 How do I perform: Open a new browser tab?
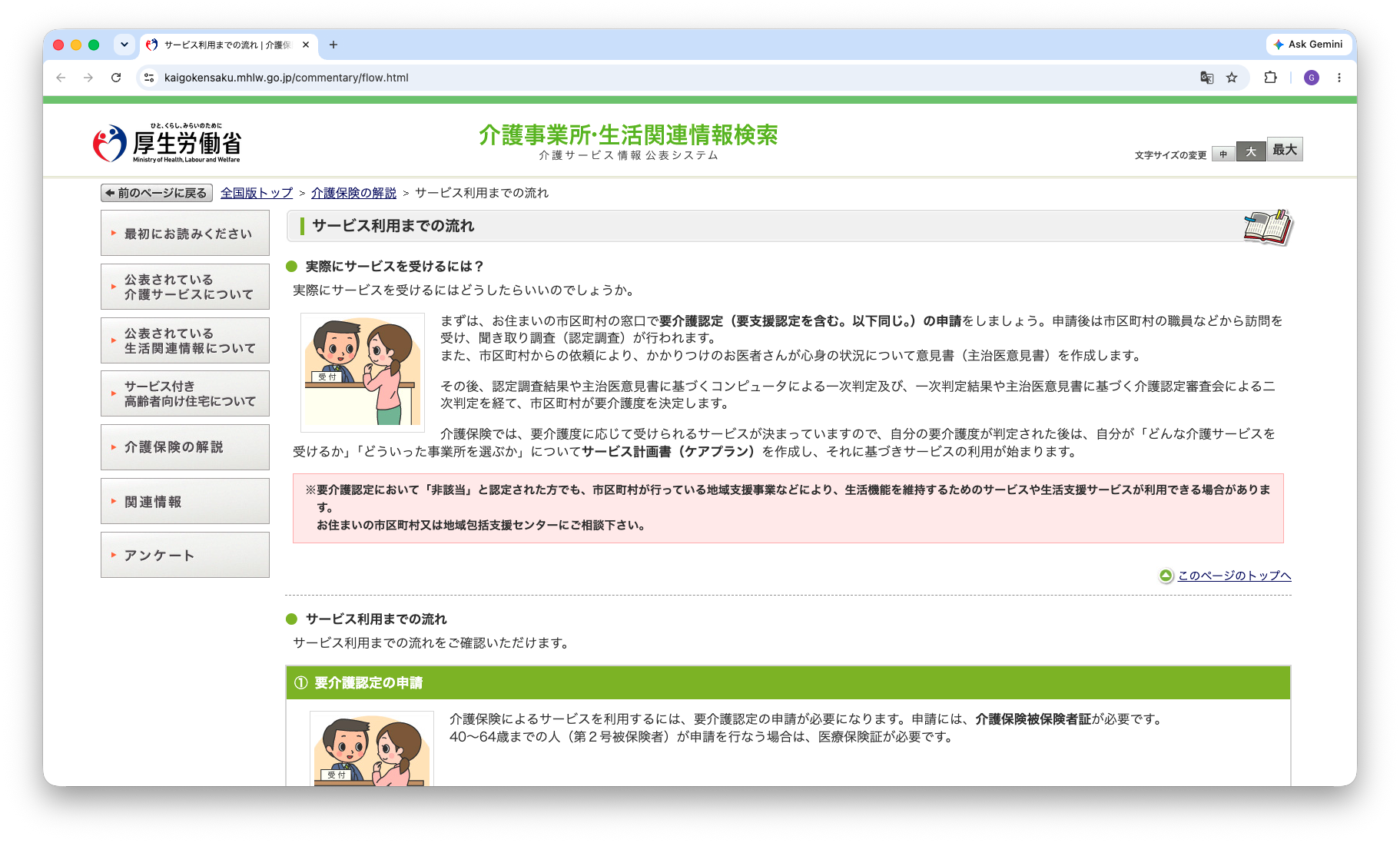333,45
